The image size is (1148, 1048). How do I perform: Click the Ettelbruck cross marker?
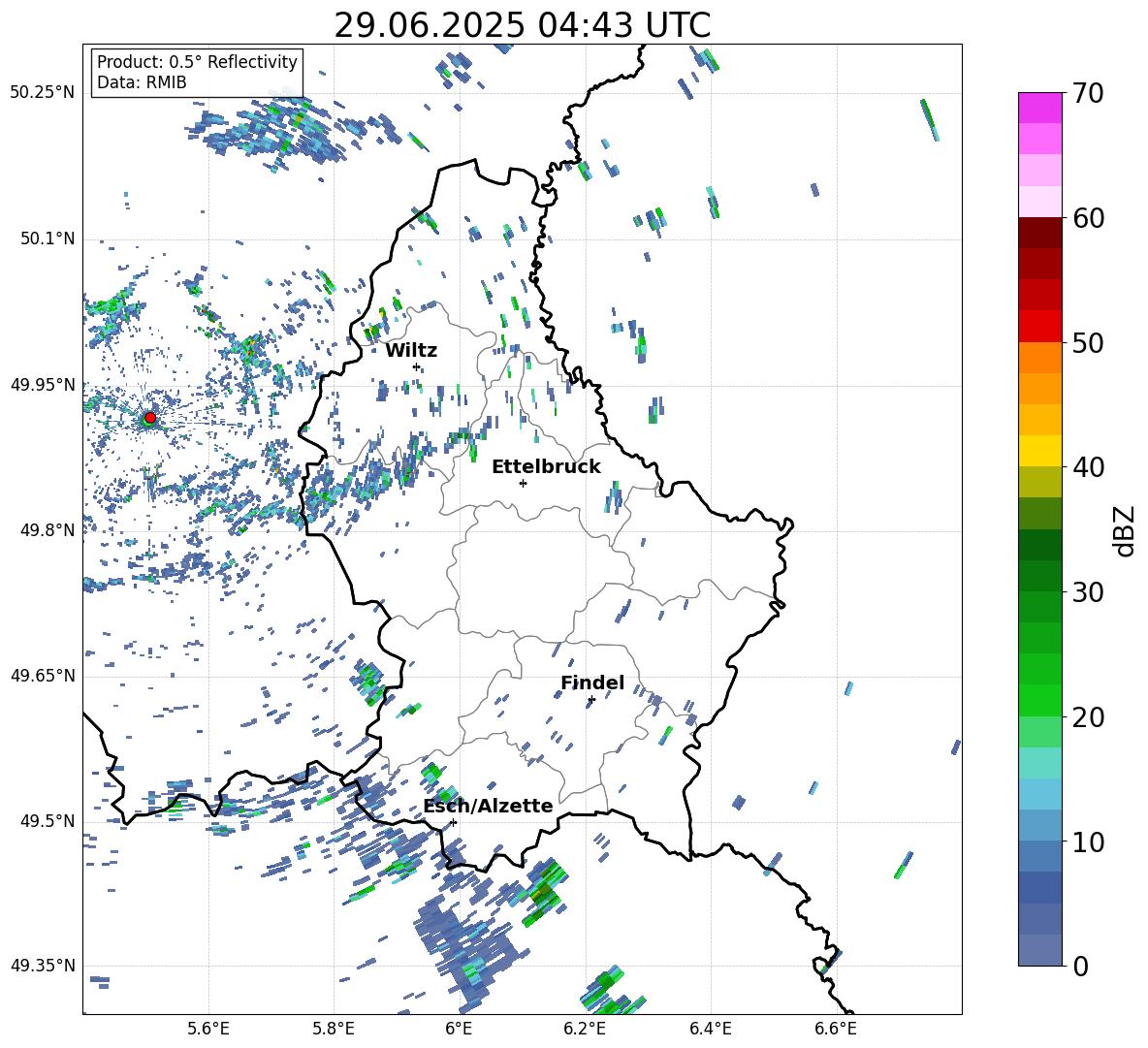pos(523,483)
